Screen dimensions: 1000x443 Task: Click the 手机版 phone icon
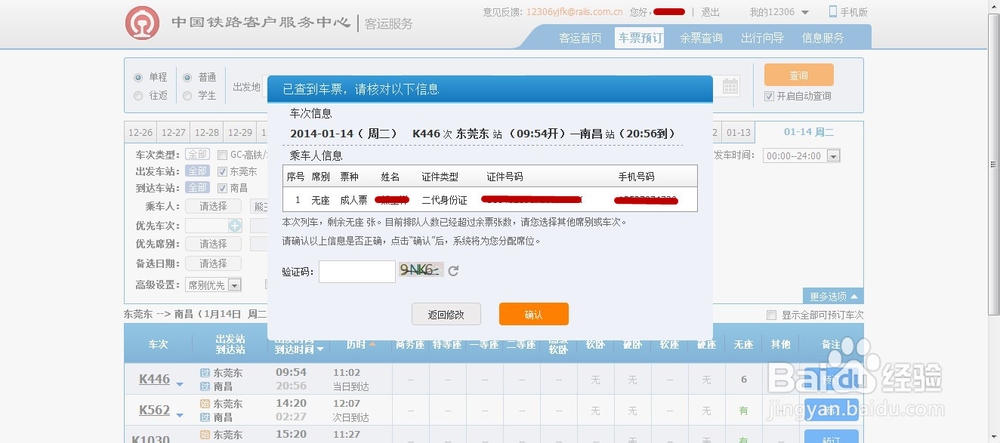833,11
